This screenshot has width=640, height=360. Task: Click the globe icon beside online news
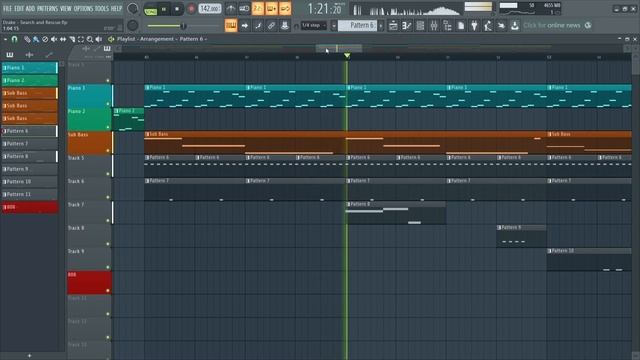(x=588, y=25)
